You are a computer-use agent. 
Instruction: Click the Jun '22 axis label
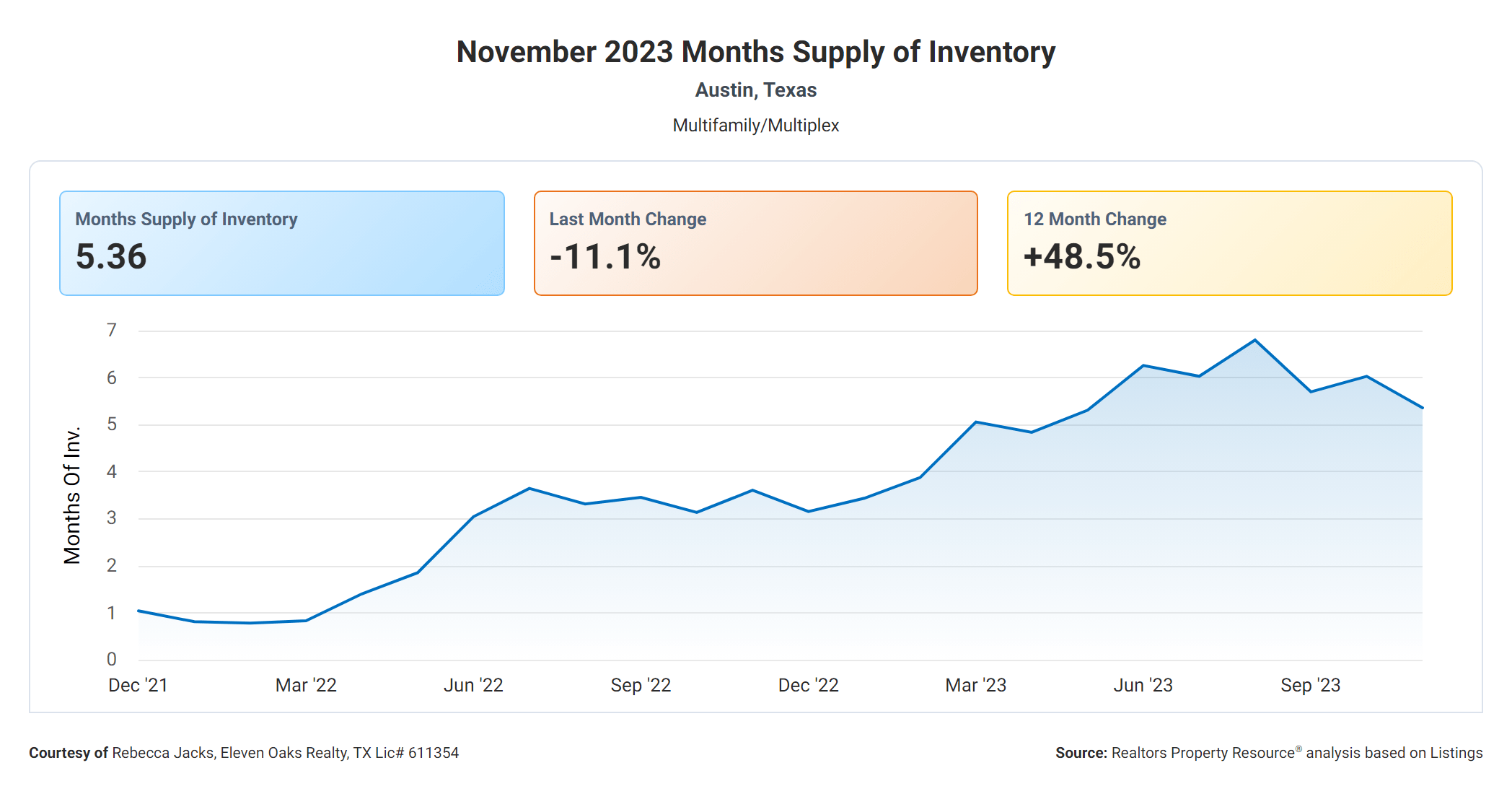[473, 685]
